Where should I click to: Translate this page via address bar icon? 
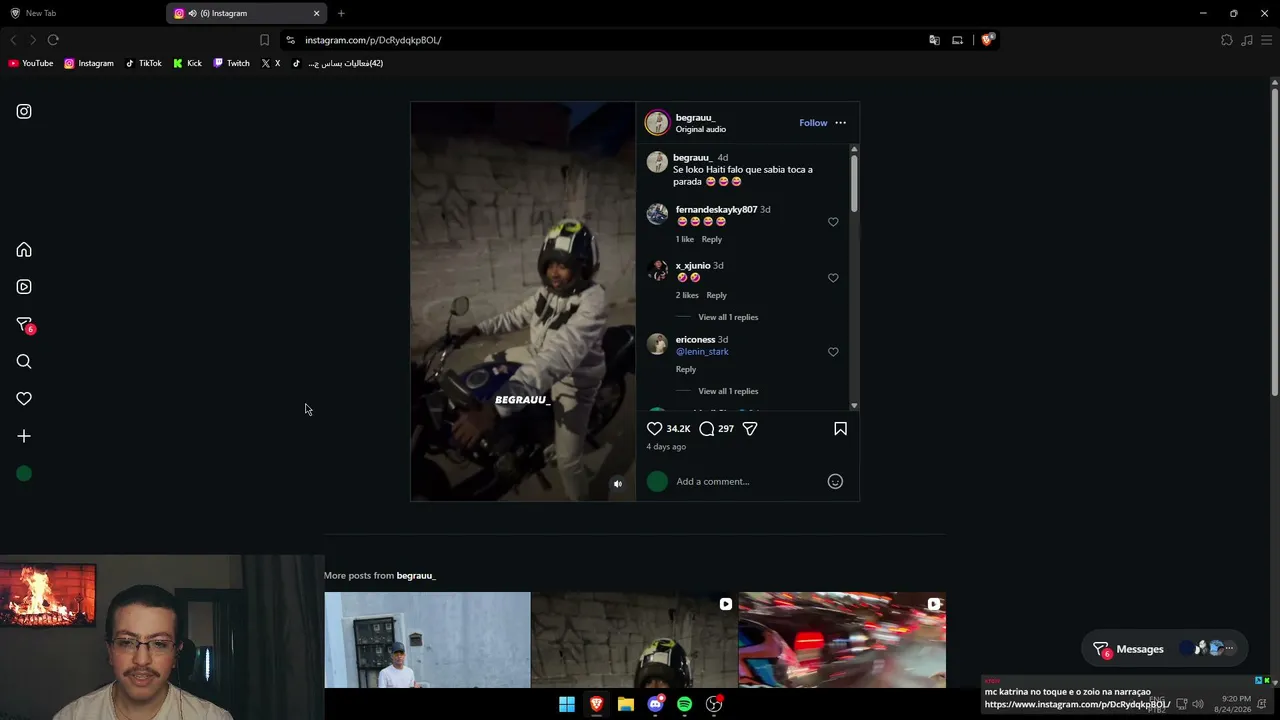coord(934,40)
